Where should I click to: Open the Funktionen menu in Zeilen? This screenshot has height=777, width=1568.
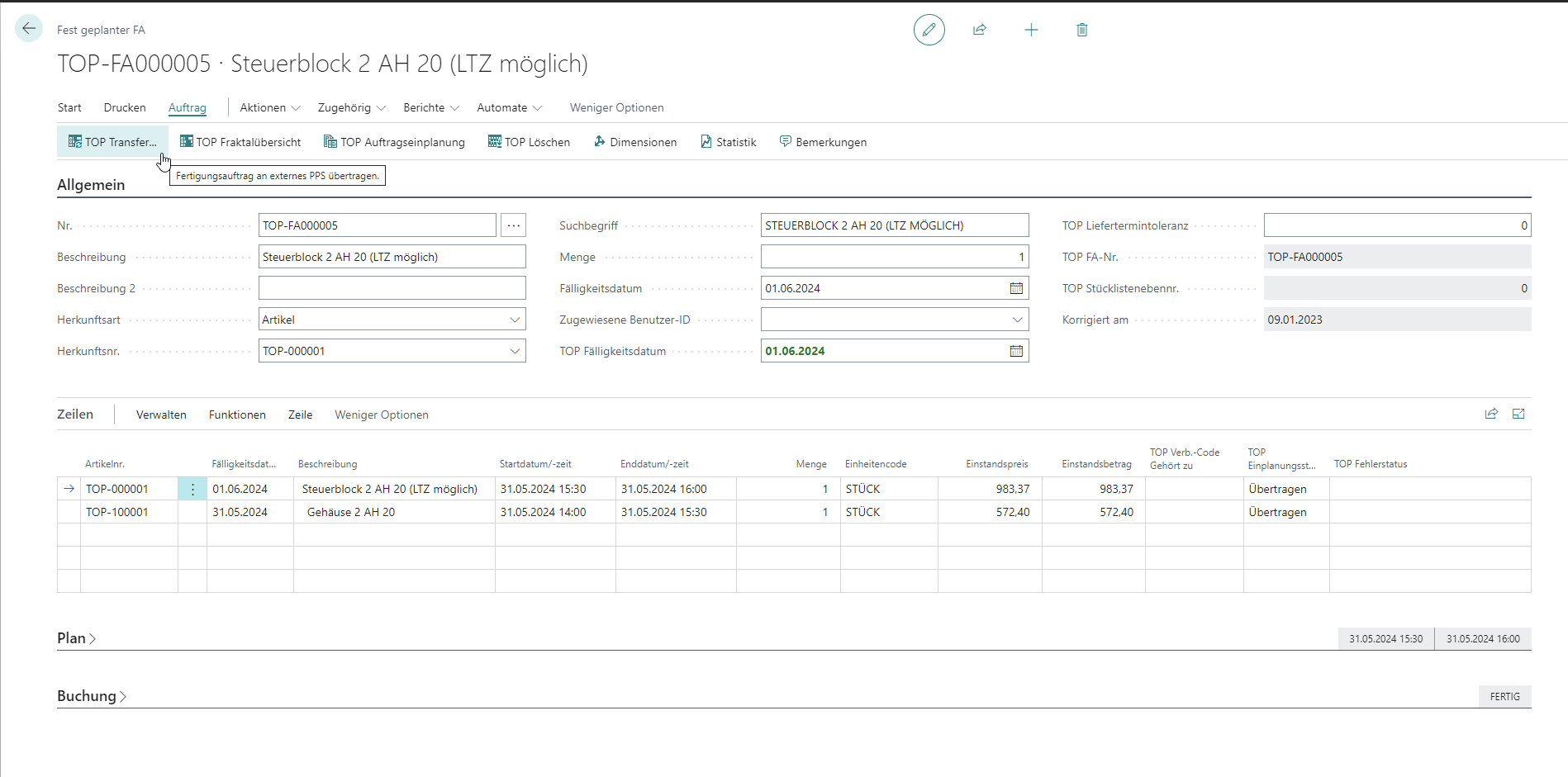point(237,415)
